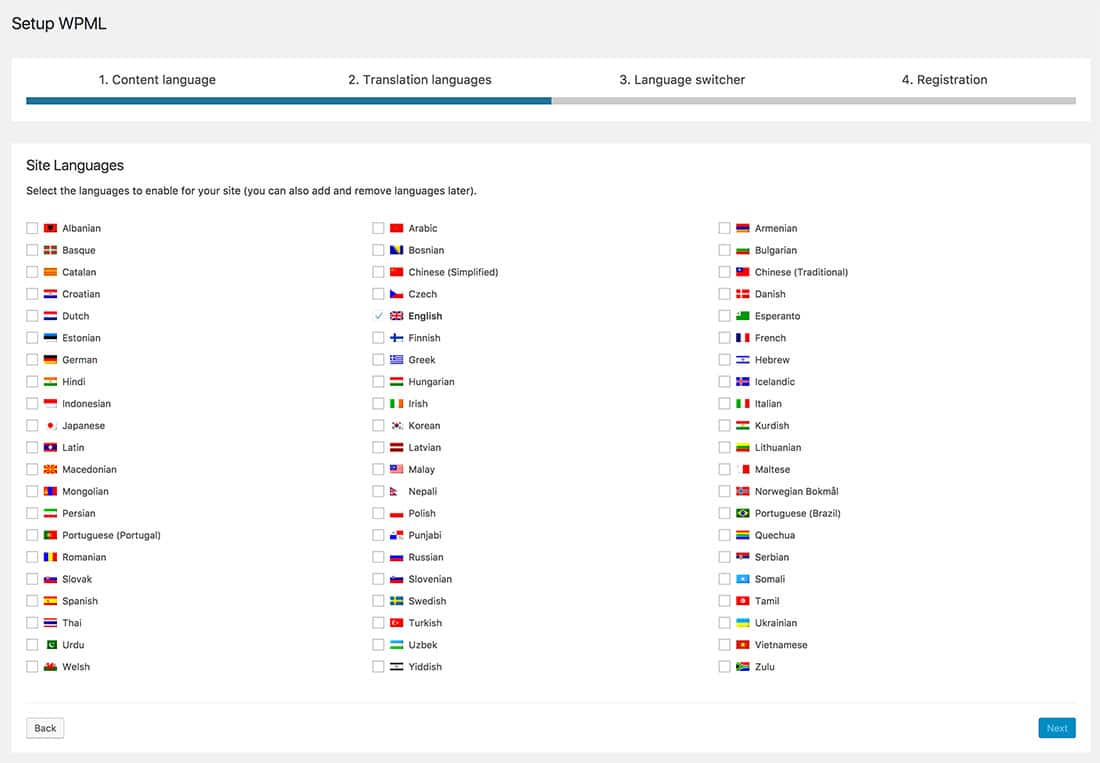
Task: Click the Somali language label
Action: [x=770, y=579]
